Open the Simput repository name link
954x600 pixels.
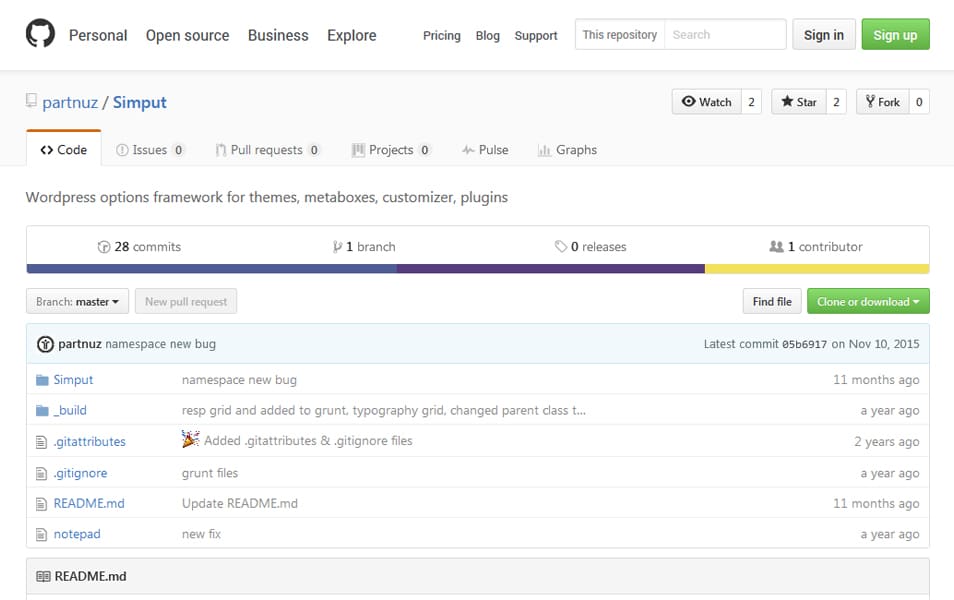pyautogui.click(x=139, y=102)
